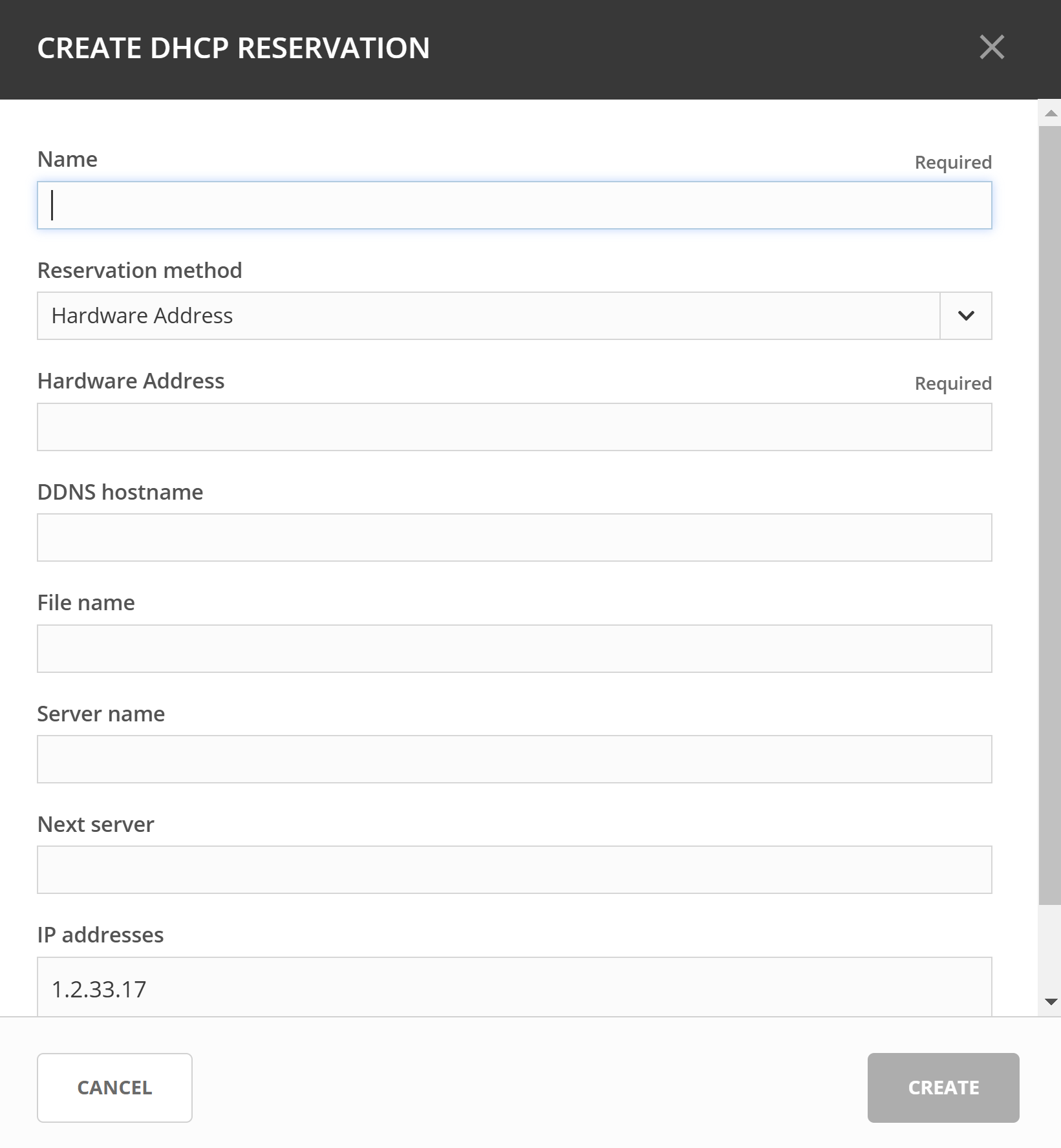Click the "Next server" label text
Screen dimensions: 1061x1148
pyautogui.click(x=96, y=824)
